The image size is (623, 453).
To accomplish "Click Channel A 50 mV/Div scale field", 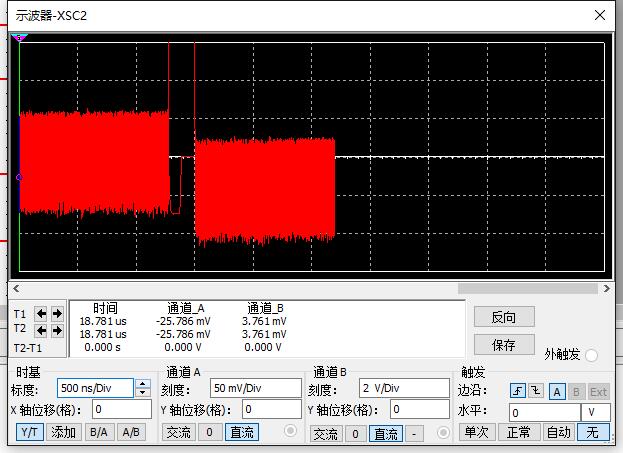I will pyautogui.click(x=256, y=388).
